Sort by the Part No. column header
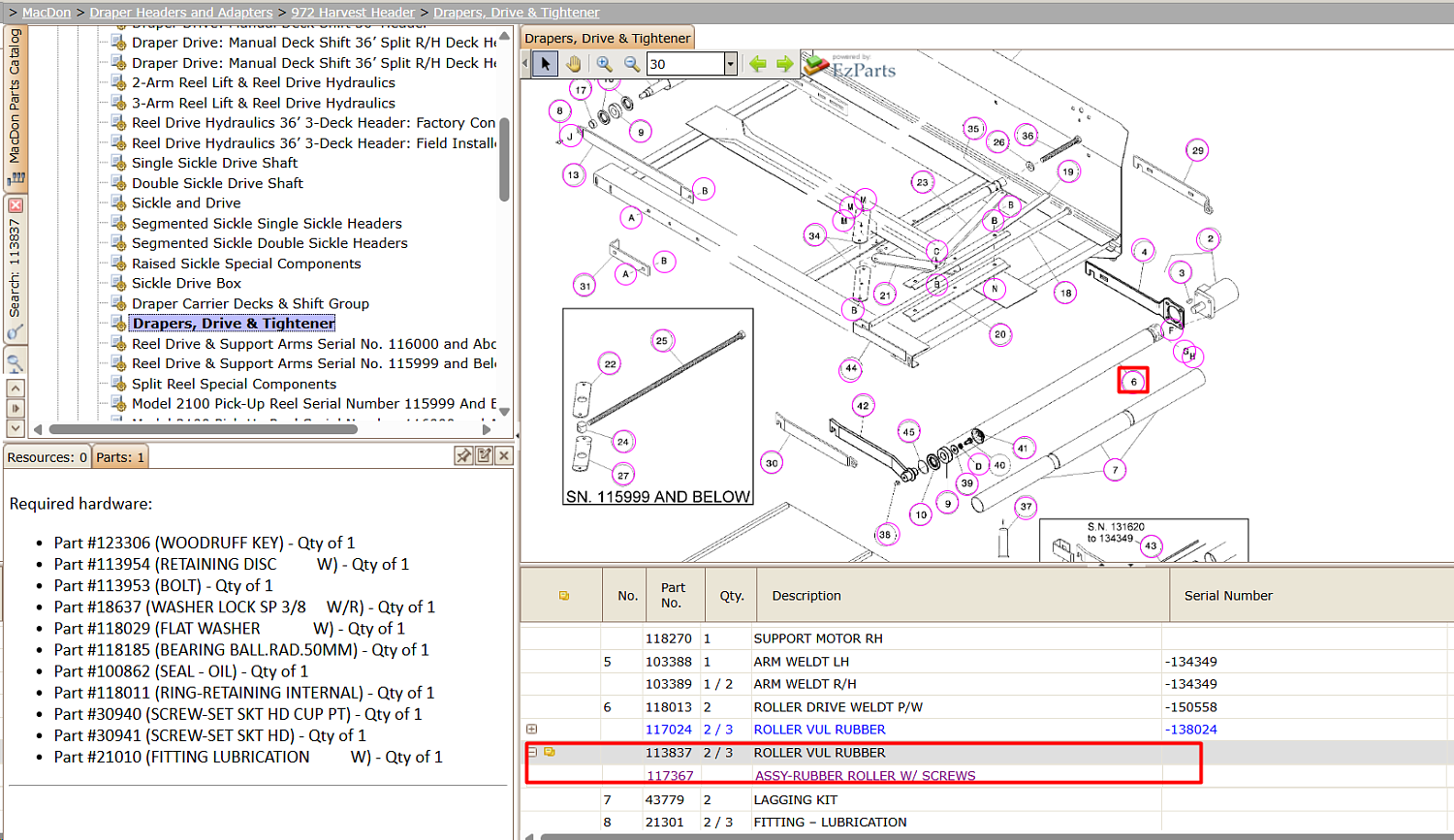Viewport: 1454px width, 840px height. coord(674,595)
